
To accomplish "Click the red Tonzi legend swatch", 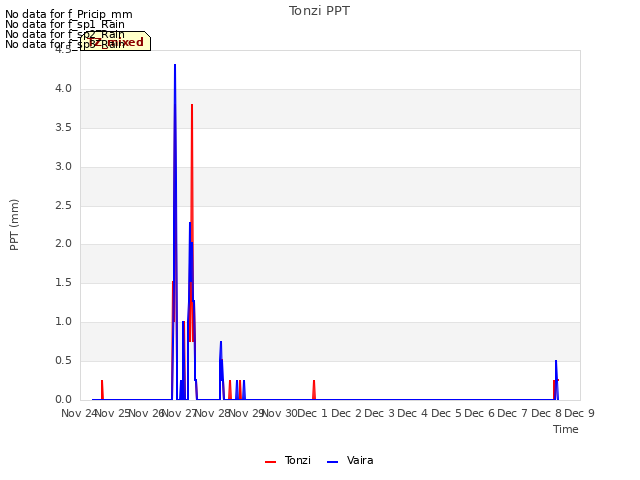I will click(271, 462).
